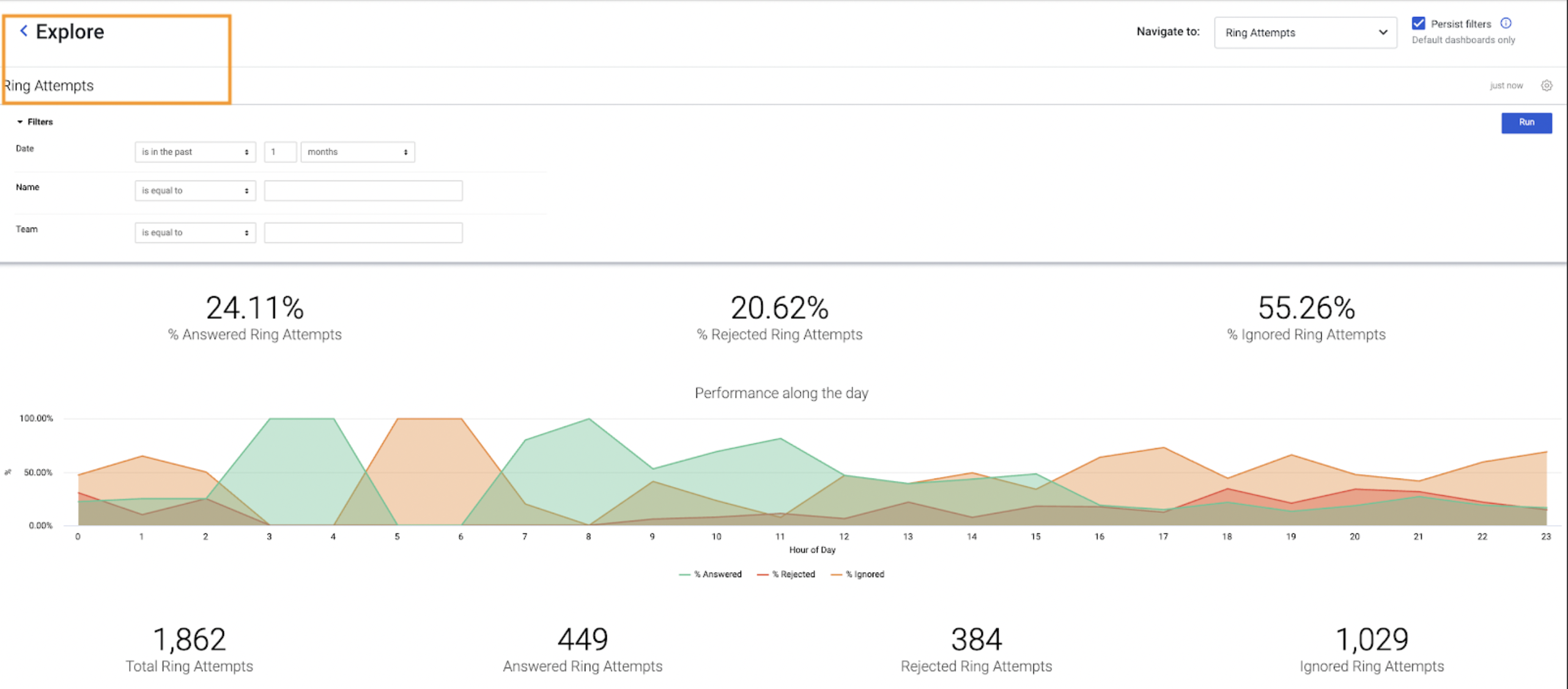1568x689 pixels.
Task: Open the Team 'is equal to' dropdown
Action: tap(194, 232)
